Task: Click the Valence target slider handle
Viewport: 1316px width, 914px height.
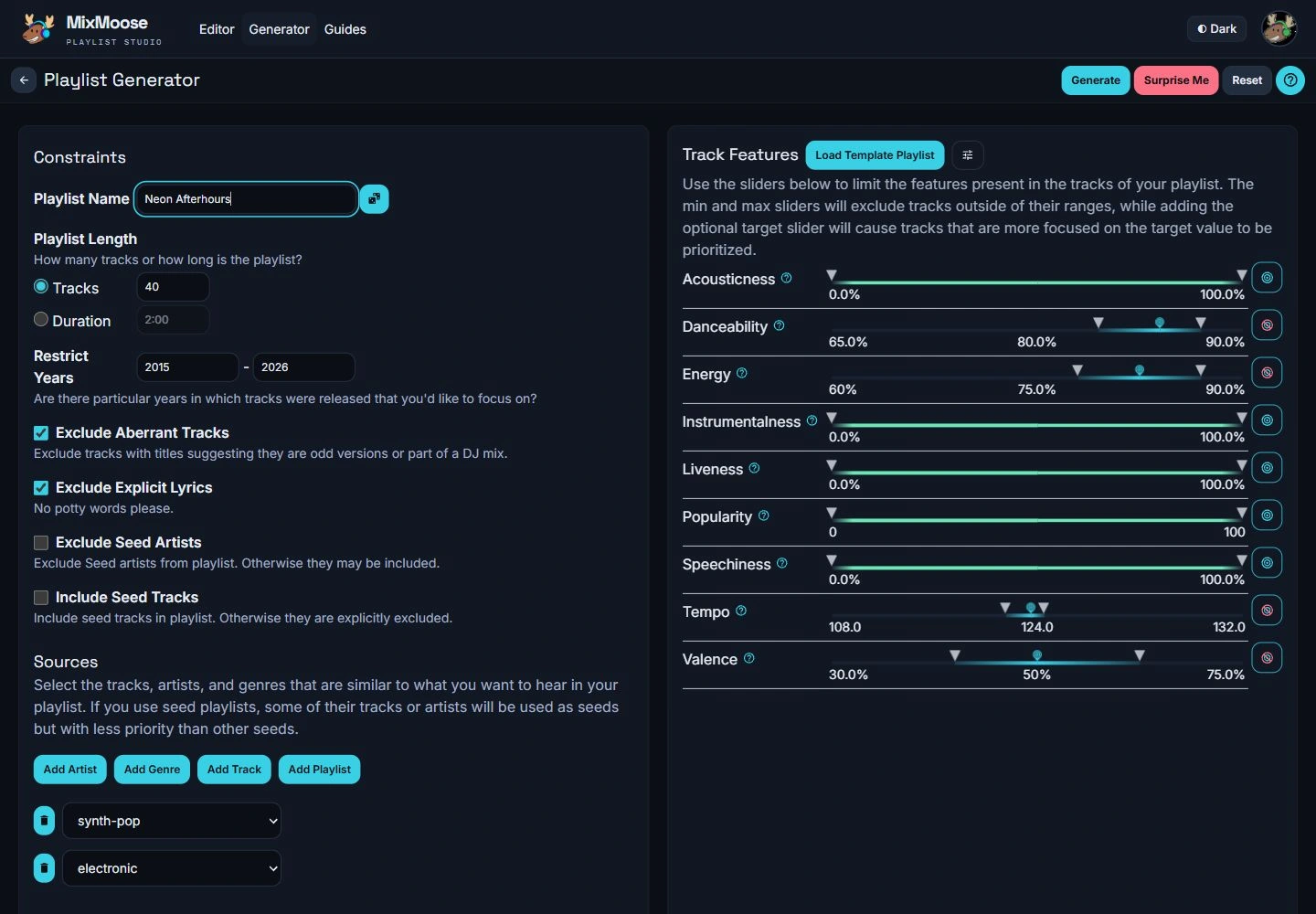Action: [x=1037, y=656]
